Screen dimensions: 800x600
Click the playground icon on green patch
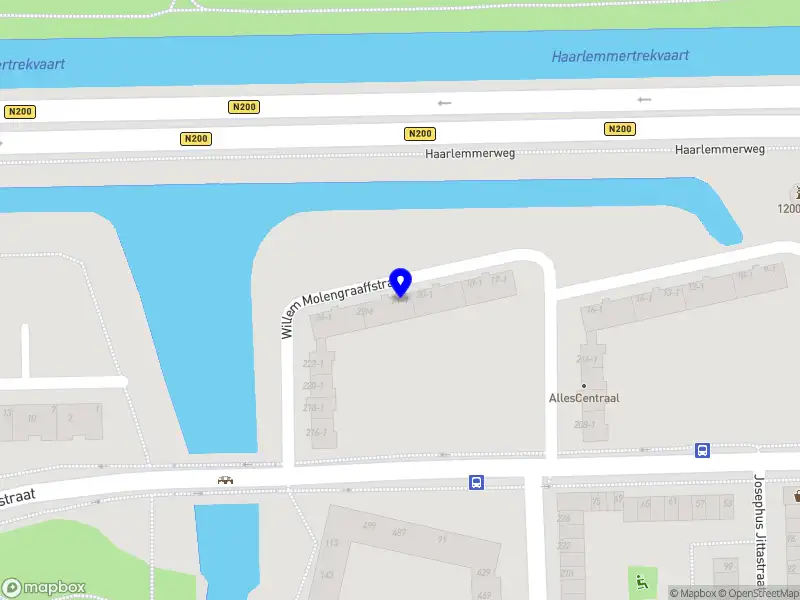coord(642,582)
